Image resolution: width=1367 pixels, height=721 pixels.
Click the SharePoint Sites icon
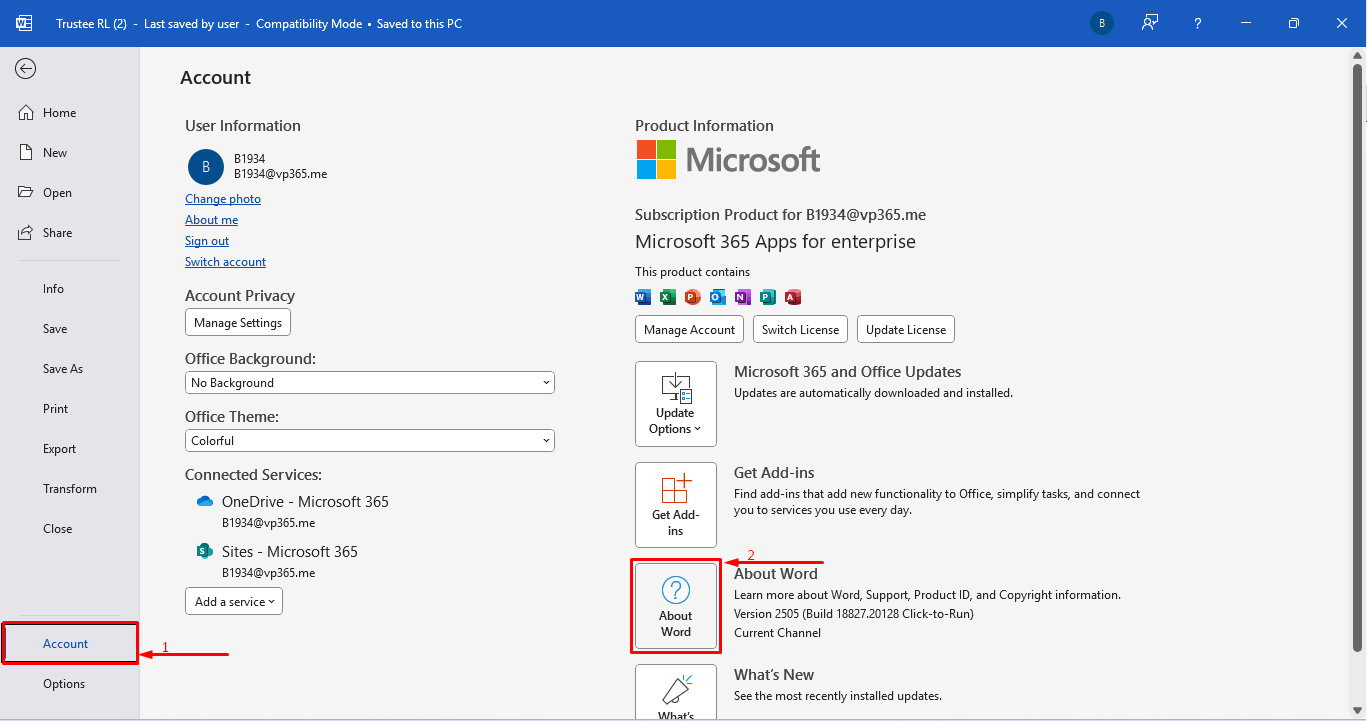coord(205,551)
